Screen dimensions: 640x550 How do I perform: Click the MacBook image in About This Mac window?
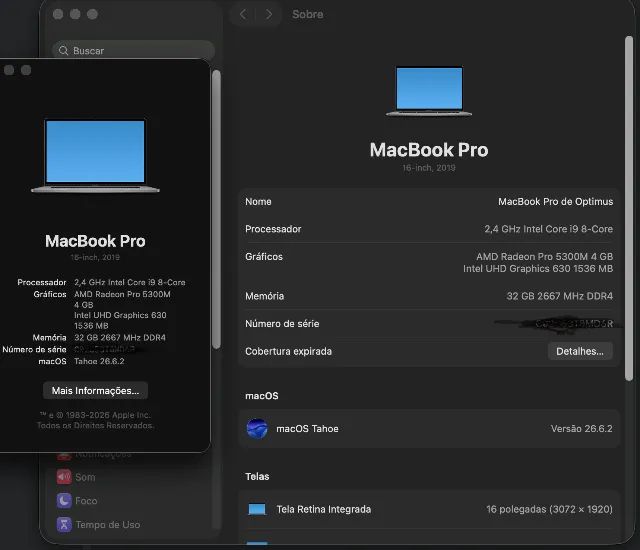coord(95,155)
